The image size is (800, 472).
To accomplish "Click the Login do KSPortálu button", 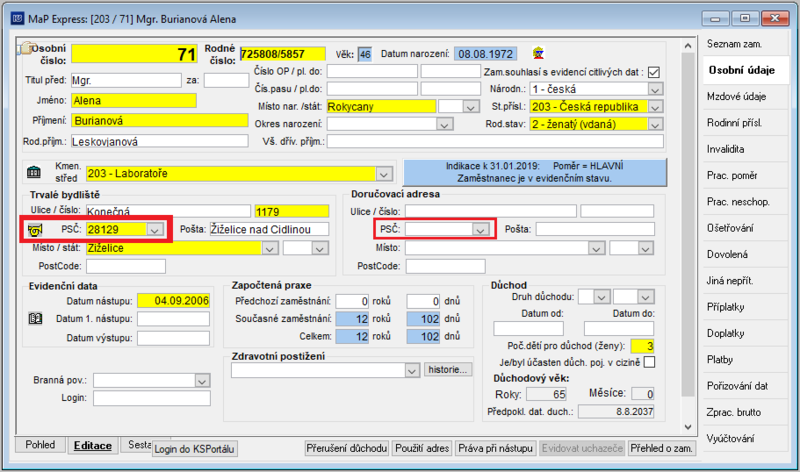I will pyautogui.click(x=194, y=449).
